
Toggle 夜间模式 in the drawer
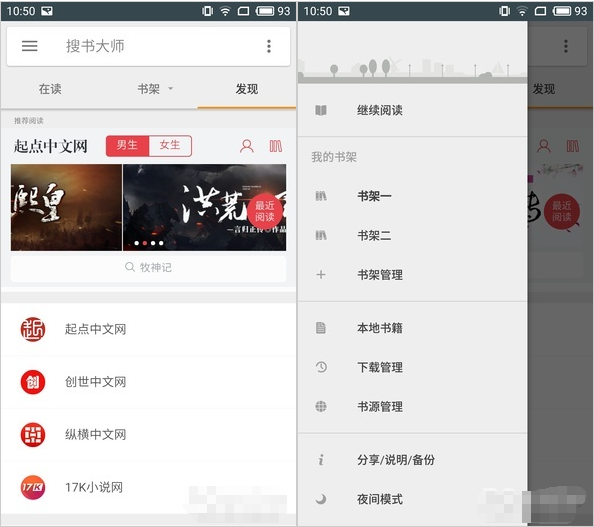413,499
